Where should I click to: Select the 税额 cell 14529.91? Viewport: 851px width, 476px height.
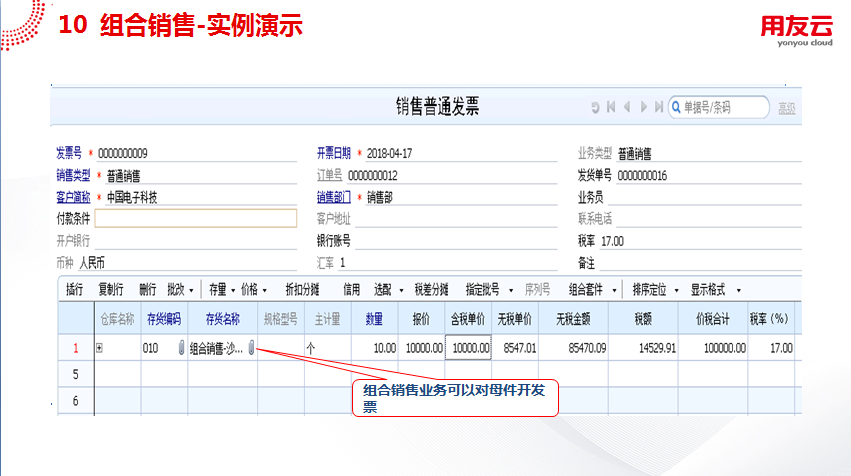pos(643,348)
